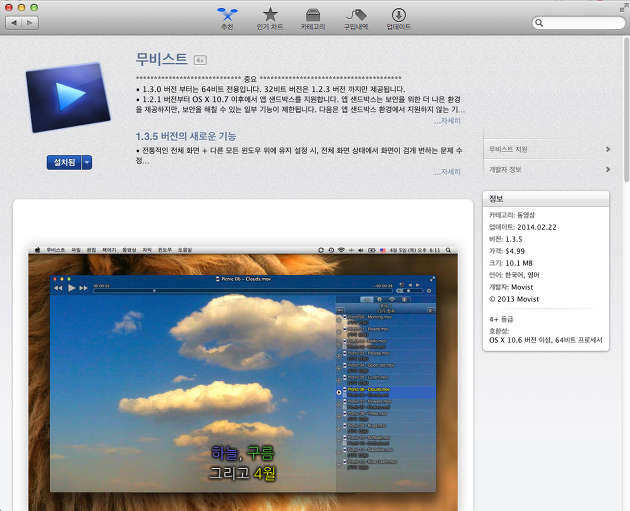This screenshot has height=511, width=630.
Task: Click the Apple menu icon in the screenshot
Action: tap(37, 250)
